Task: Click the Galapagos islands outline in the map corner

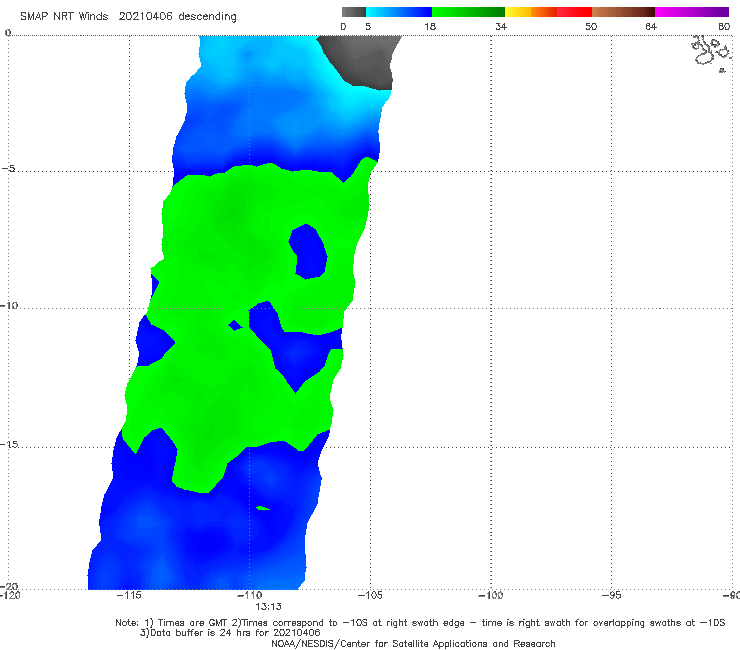Action: click(x=711, y=53)
